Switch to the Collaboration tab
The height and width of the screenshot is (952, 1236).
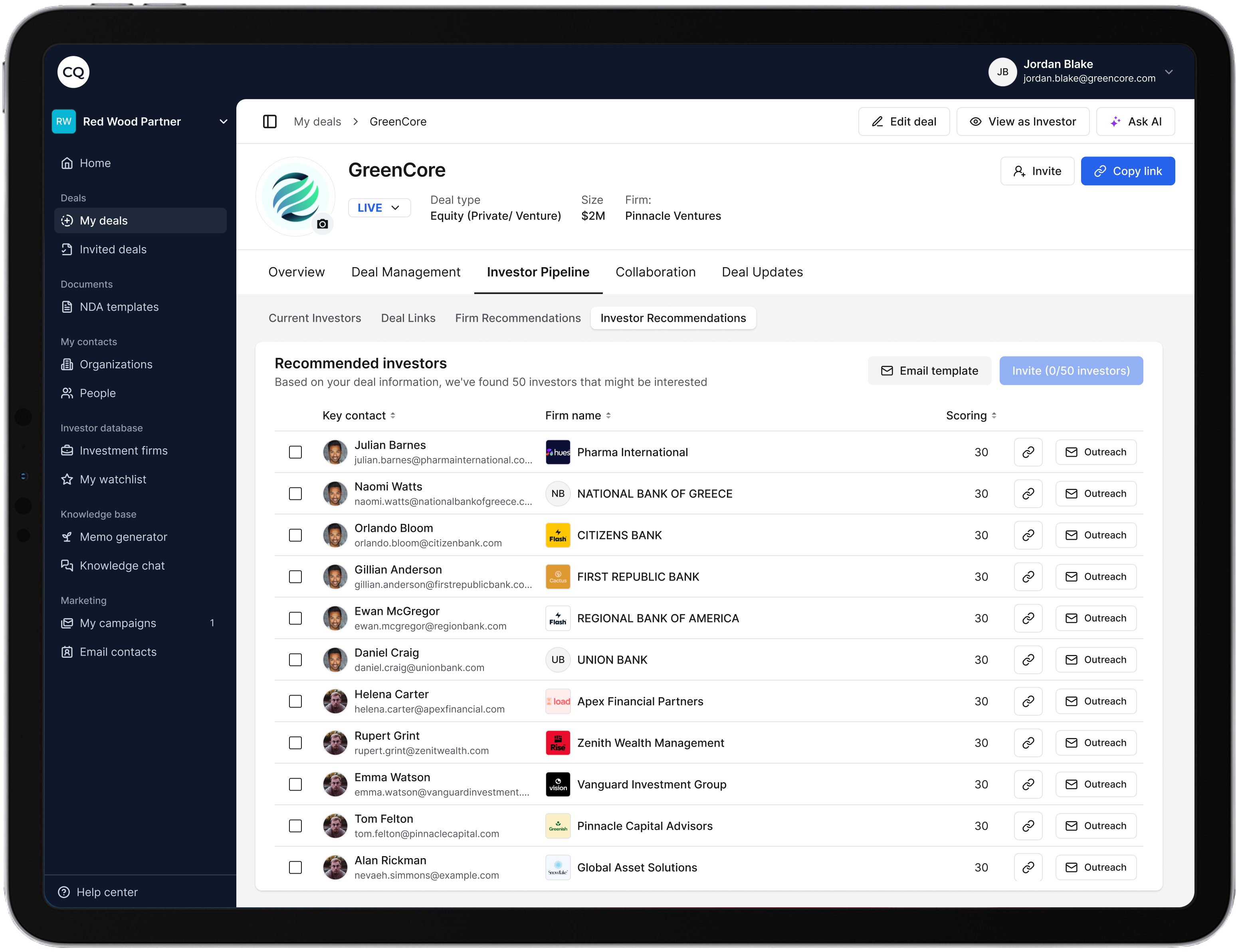coord(656,272)
